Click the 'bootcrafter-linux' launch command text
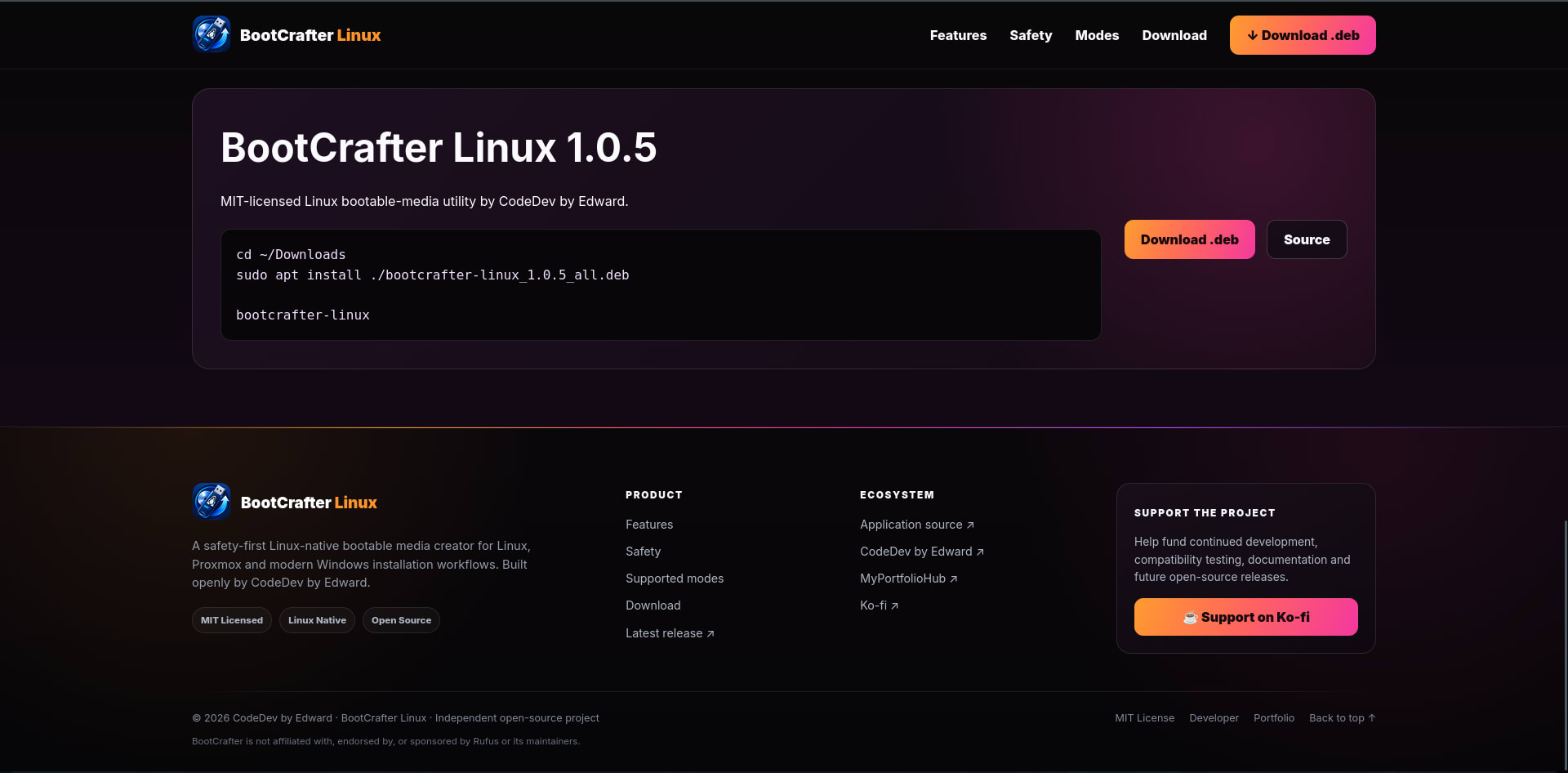The image size is (1568, 773). (303, 315)
